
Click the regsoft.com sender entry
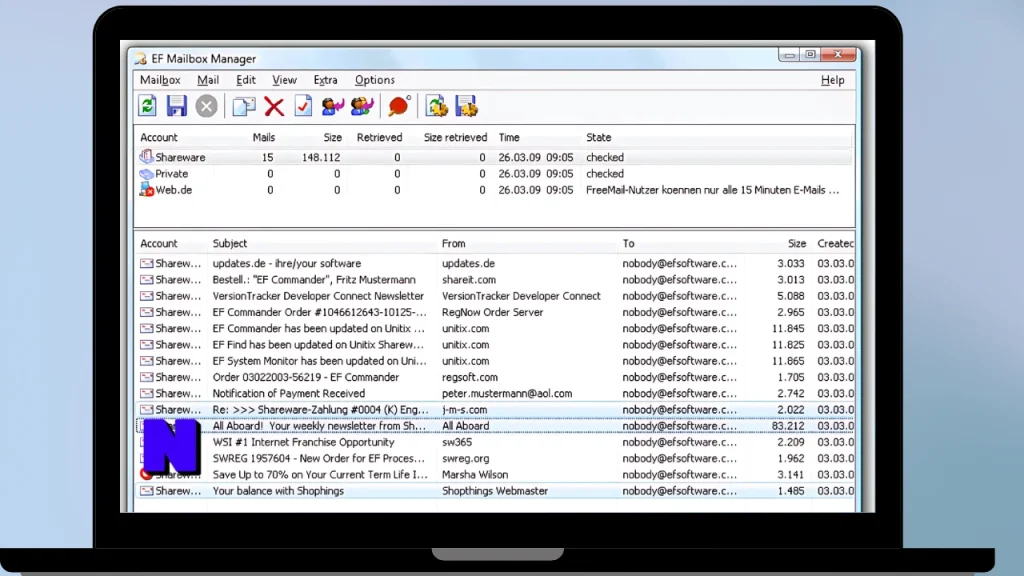coord(470,377)
